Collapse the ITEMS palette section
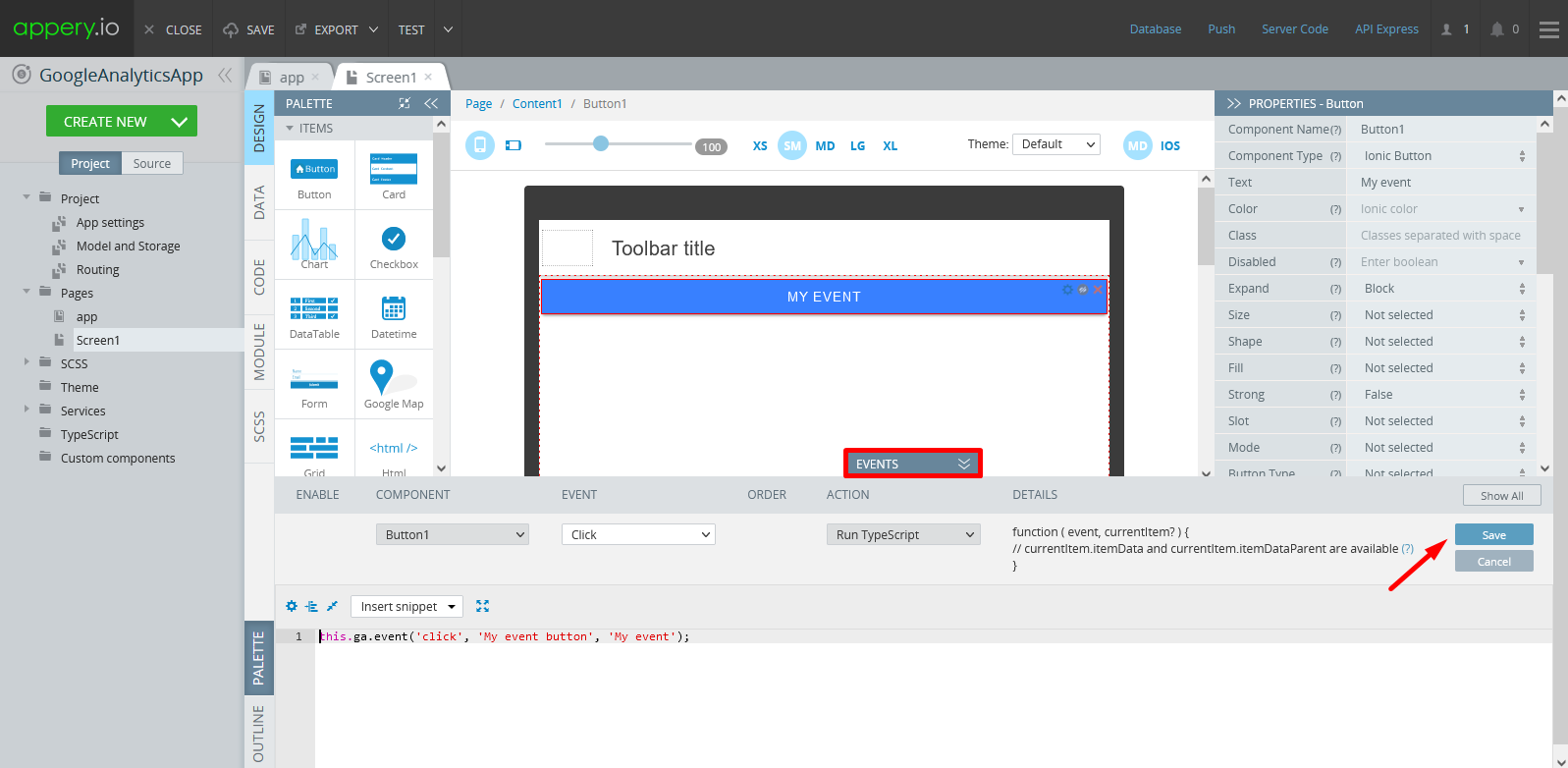 coord(290,128)
